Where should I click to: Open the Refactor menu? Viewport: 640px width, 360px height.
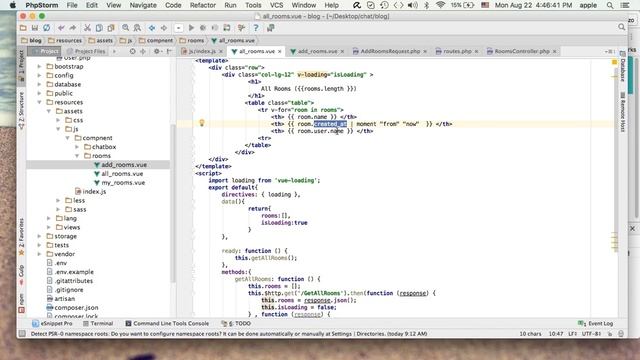[x=202, y=5]
